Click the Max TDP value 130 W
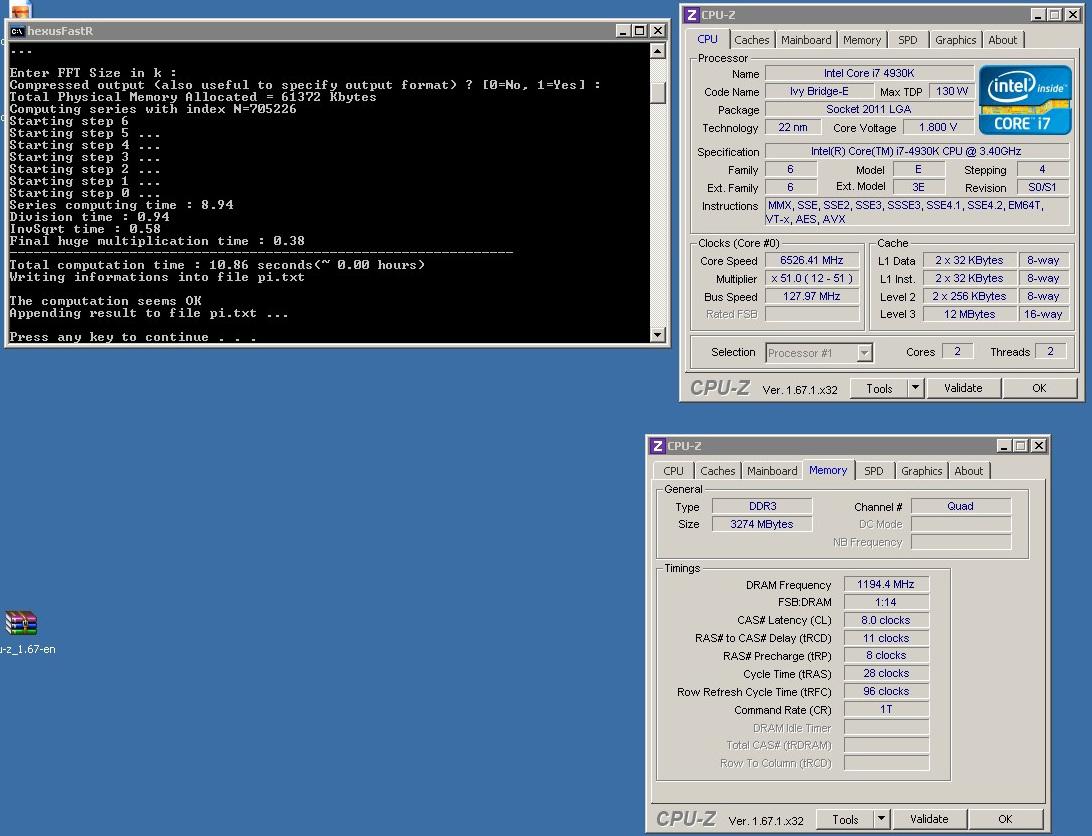This screenshot has height=836, width=1092. [951, 91]
